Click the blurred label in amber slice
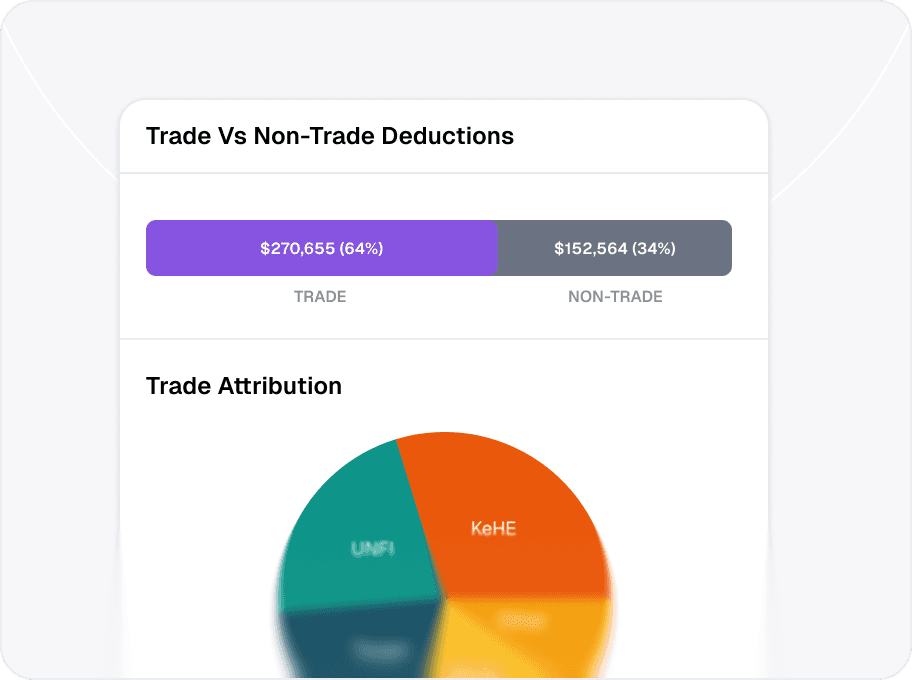Screen dimensions: 912x680 (521, 620)
